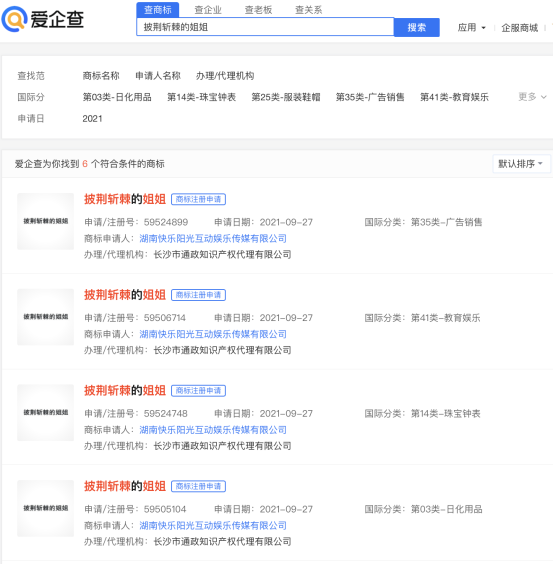Open applicant 湖南快乐阳光互动娱乐传媒有限公司 in the 59524899 result
Viewport: 553px width, 564px height.
pos(213,238)
